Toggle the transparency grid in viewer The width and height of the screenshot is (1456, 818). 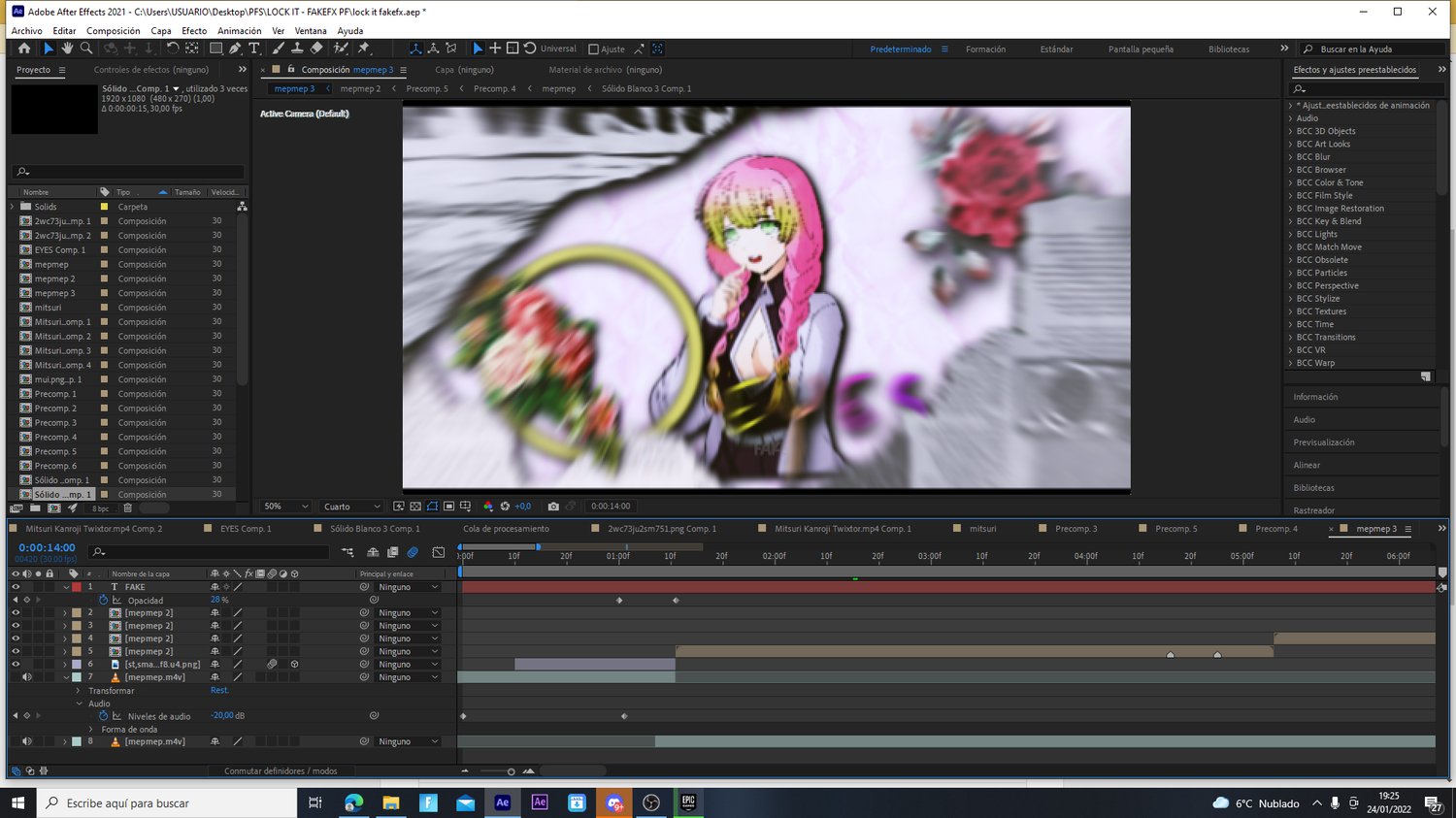[x=415, y=507]
